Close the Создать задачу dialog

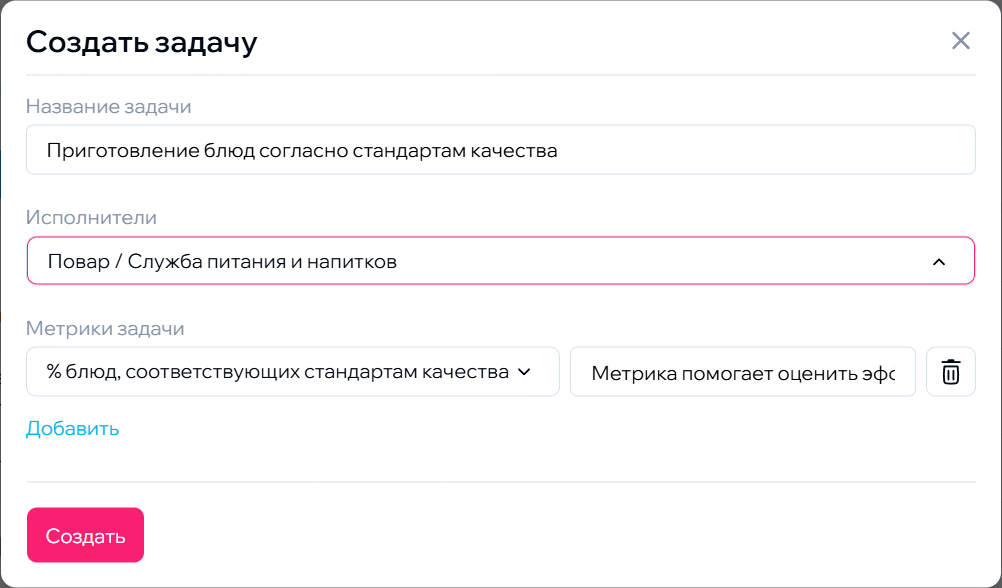(x=960, y=41)
